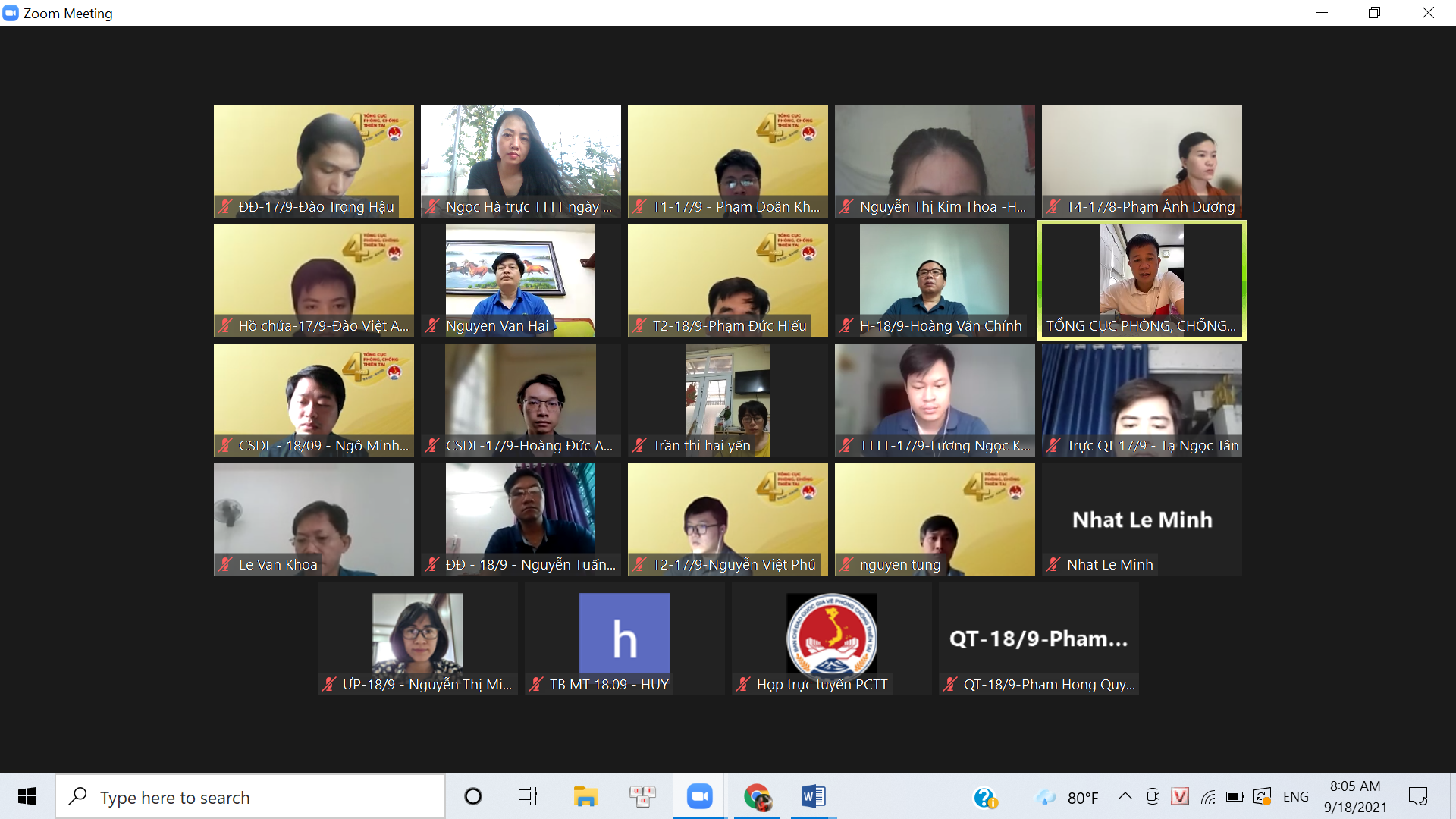This screenshot has width=1456, height=819.
Task: Switch to the Zoom taskbar icon
Action: (x=700, y=796)
